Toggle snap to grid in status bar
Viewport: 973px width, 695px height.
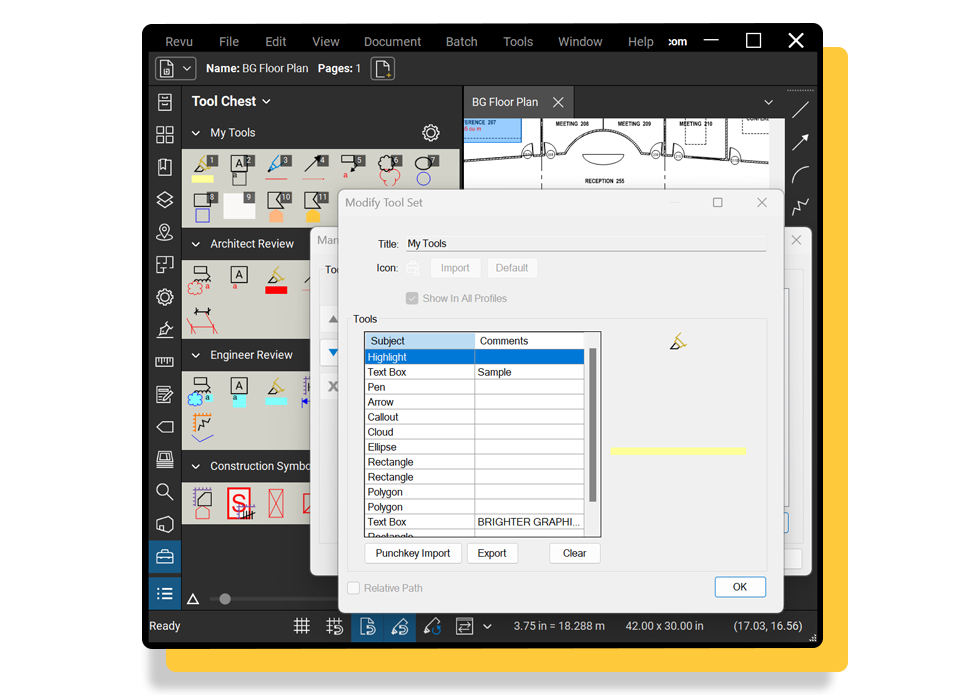point(334,626)
